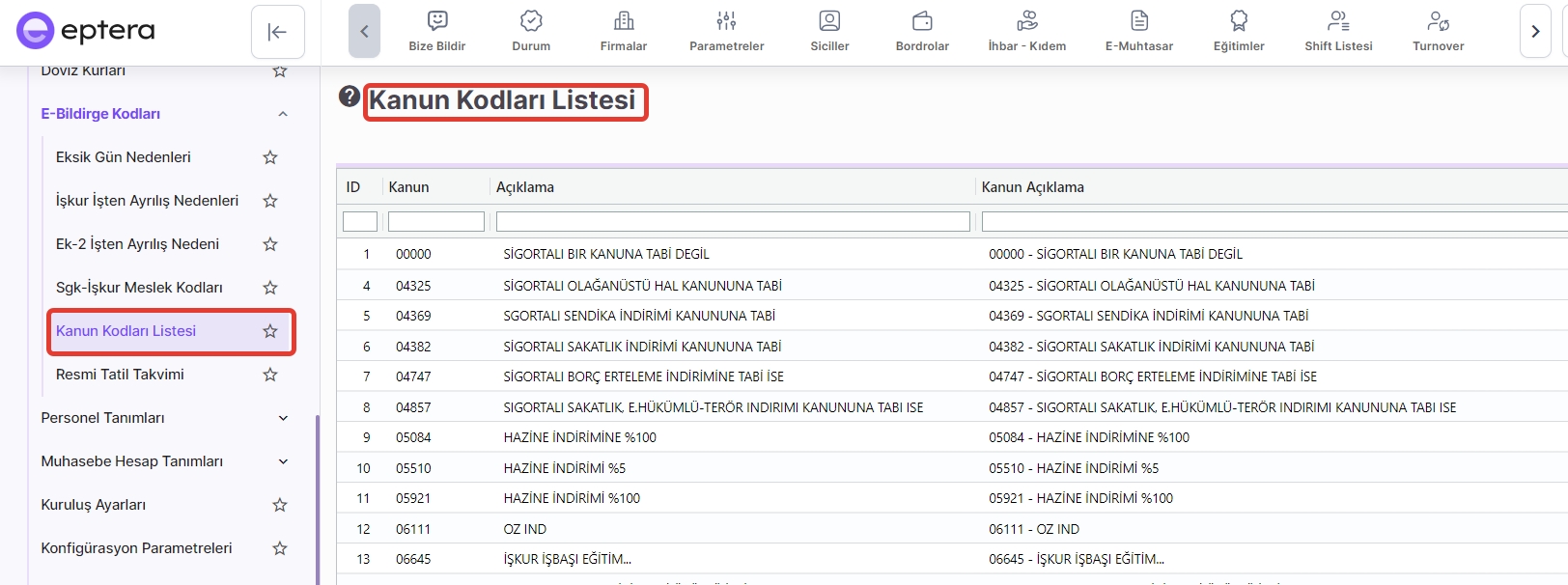The height and width of the screenshot is (585, 1568).
Task: Toggle favorite star for Kanun Kodları Listesi
Action: pos(270,331)
